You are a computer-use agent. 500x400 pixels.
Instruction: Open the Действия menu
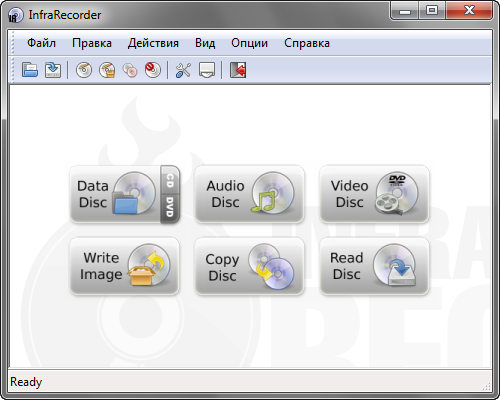(153, 43)
